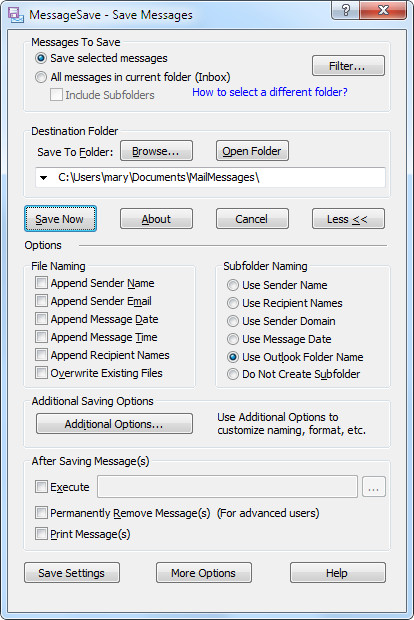
Task: Enable Print Message(s) checkbox
Action: pos(41,534)
